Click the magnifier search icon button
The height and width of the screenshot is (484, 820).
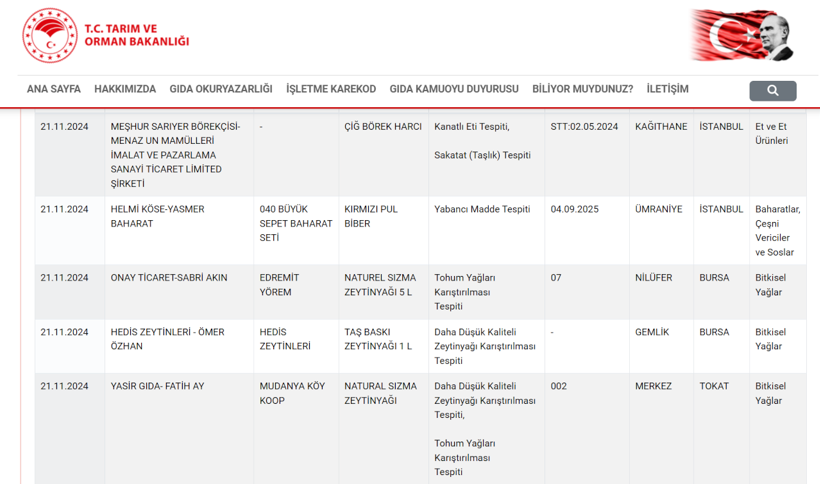772,90
